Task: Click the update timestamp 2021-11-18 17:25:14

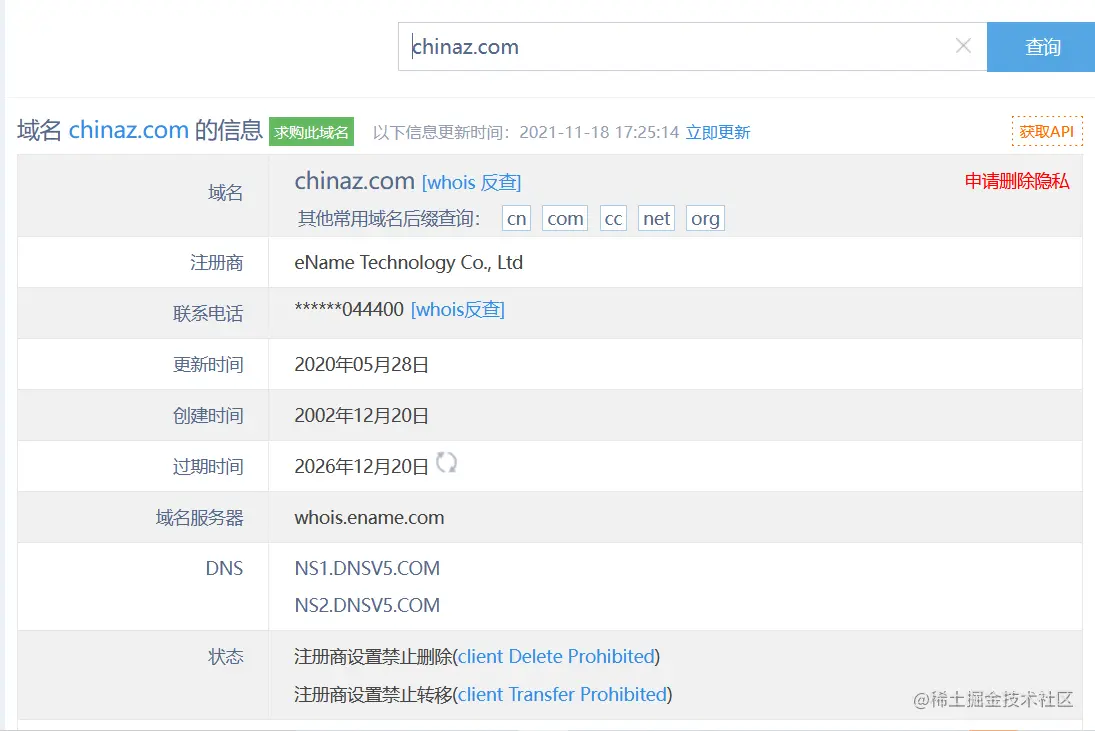Action: point(599,133)
